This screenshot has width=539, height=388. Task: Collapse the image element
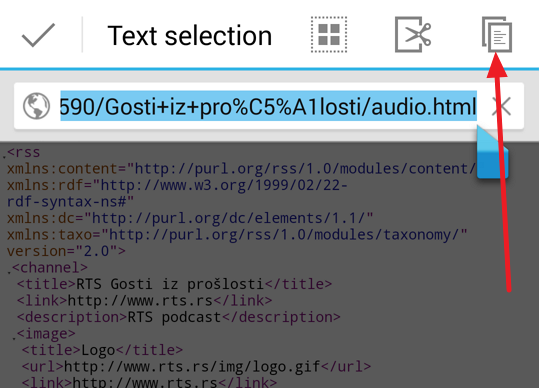pyautogui.click(x=14, y=338)
